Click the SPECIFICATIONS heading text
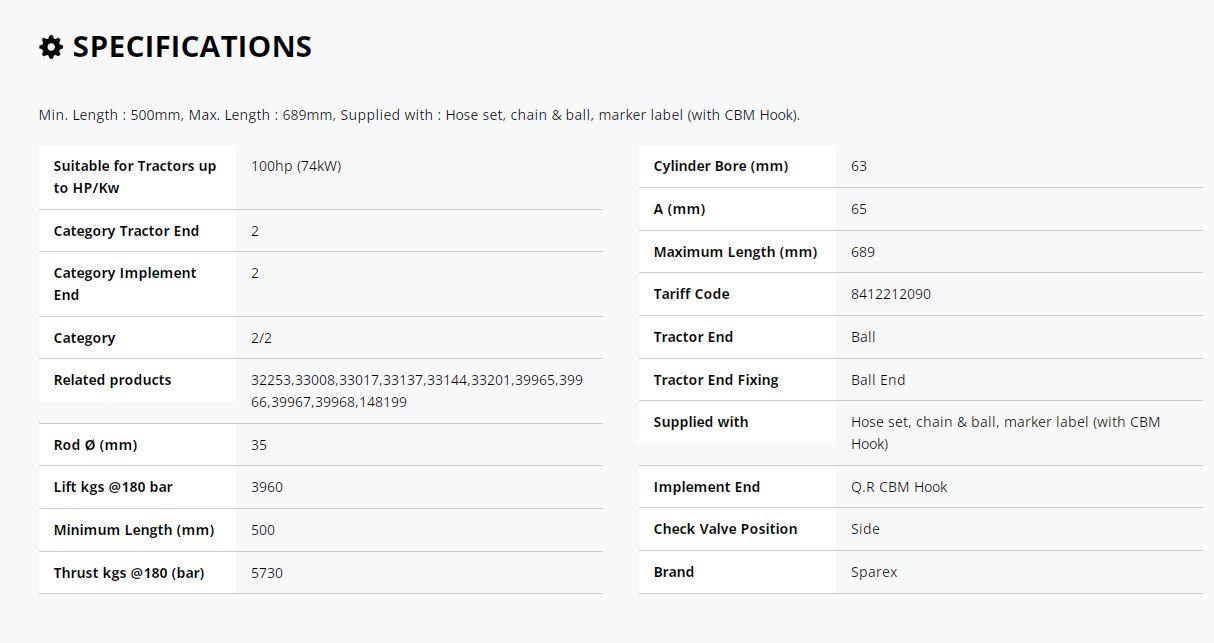1214x643 pixels. click(192, 47)
